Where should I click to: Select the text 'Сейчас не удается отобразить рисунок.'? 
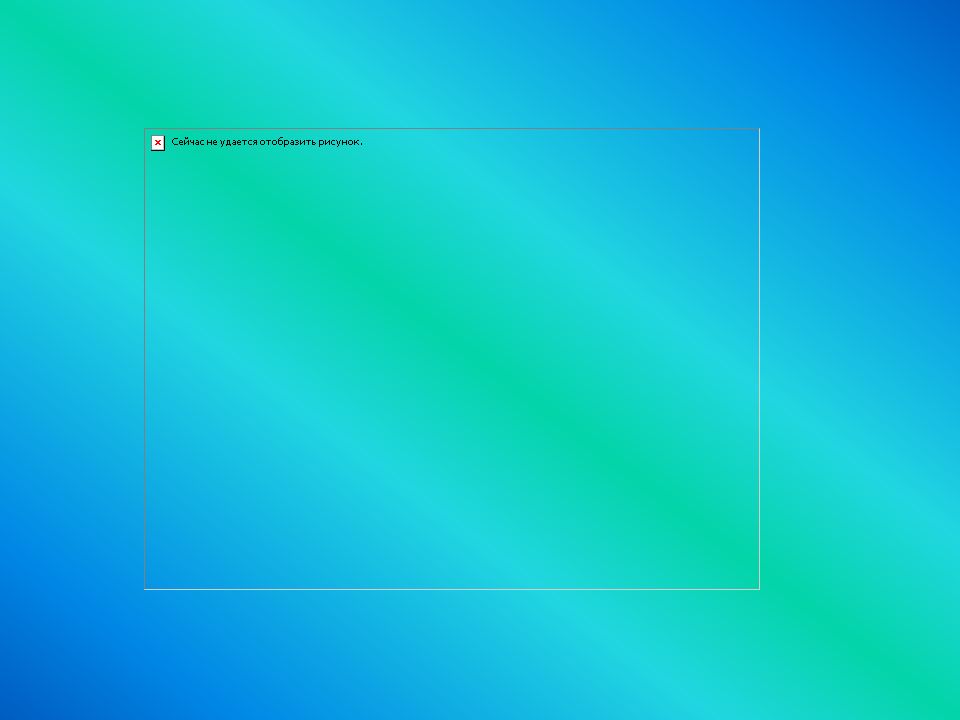coord(267,142)
